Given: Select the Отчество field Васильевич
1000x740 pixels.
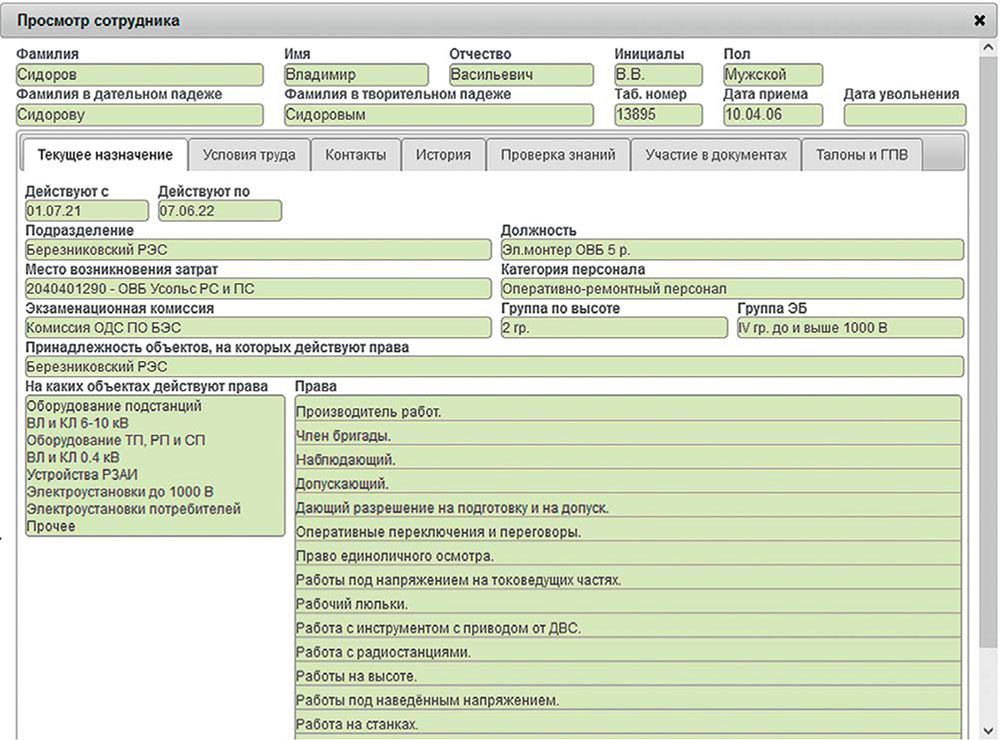Looking at the screenshot, I should click(520, 75).
